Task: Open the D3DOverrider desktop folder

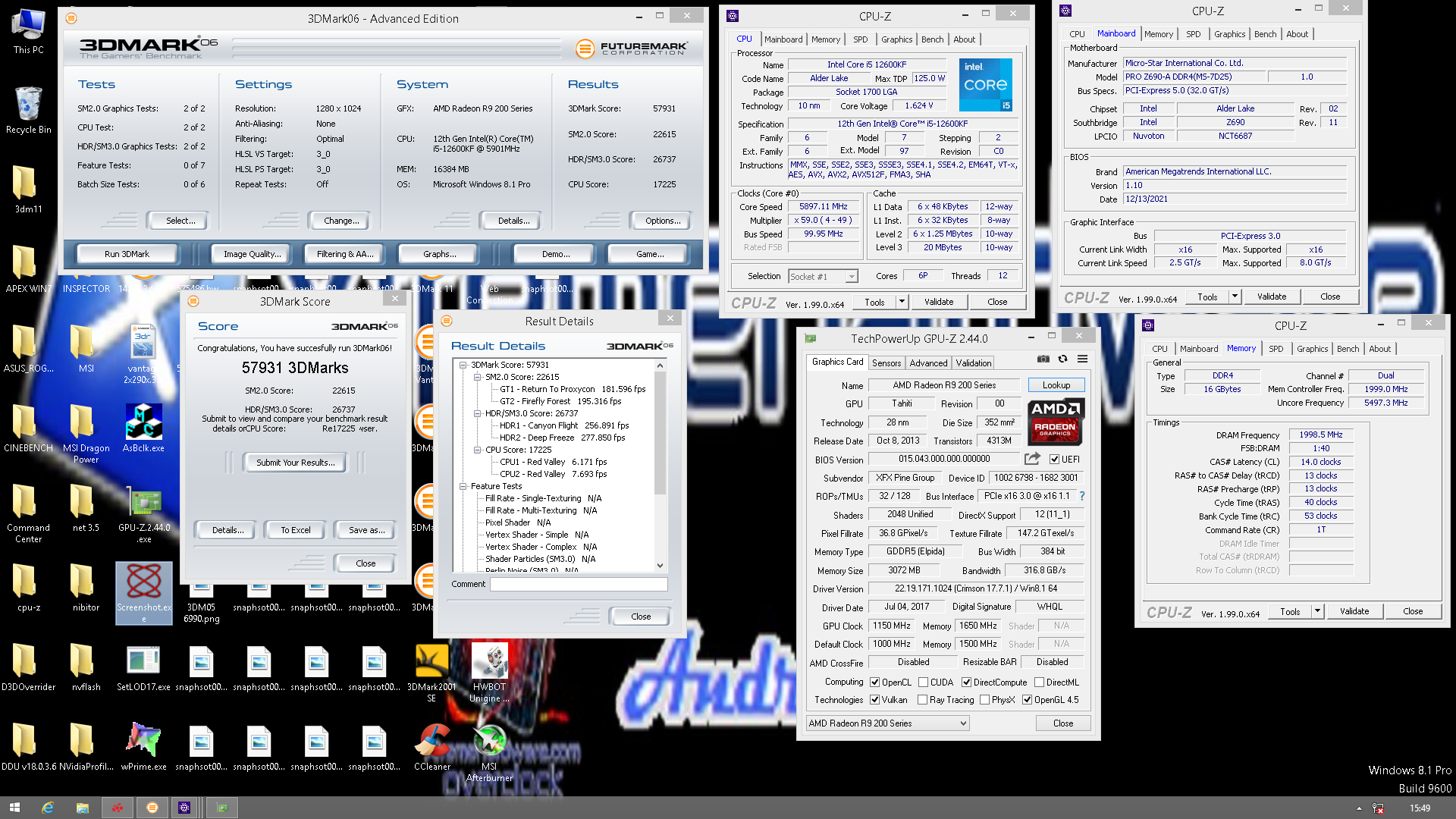Action: click(28, 667)
